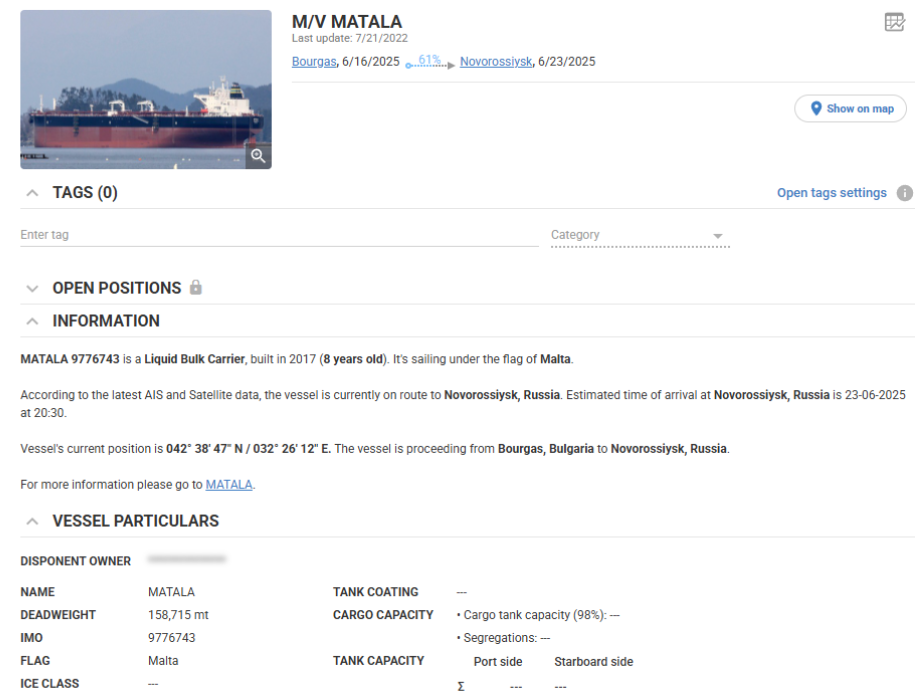Open the chart table icon beside the vessel title
Screen dimensions: 920x694
[894, 22]
